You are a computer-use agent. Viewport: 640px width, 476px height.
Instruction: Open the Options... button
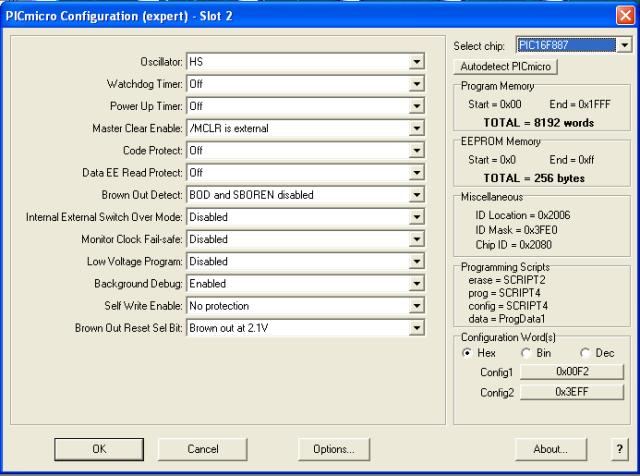334,449
